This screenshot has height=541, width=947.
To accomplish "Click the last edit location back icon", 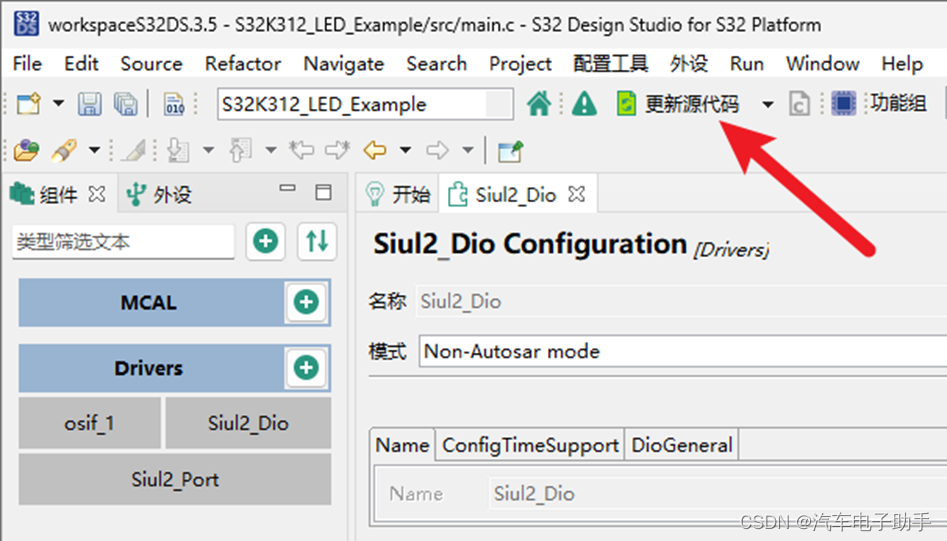I will pos(301,150).
